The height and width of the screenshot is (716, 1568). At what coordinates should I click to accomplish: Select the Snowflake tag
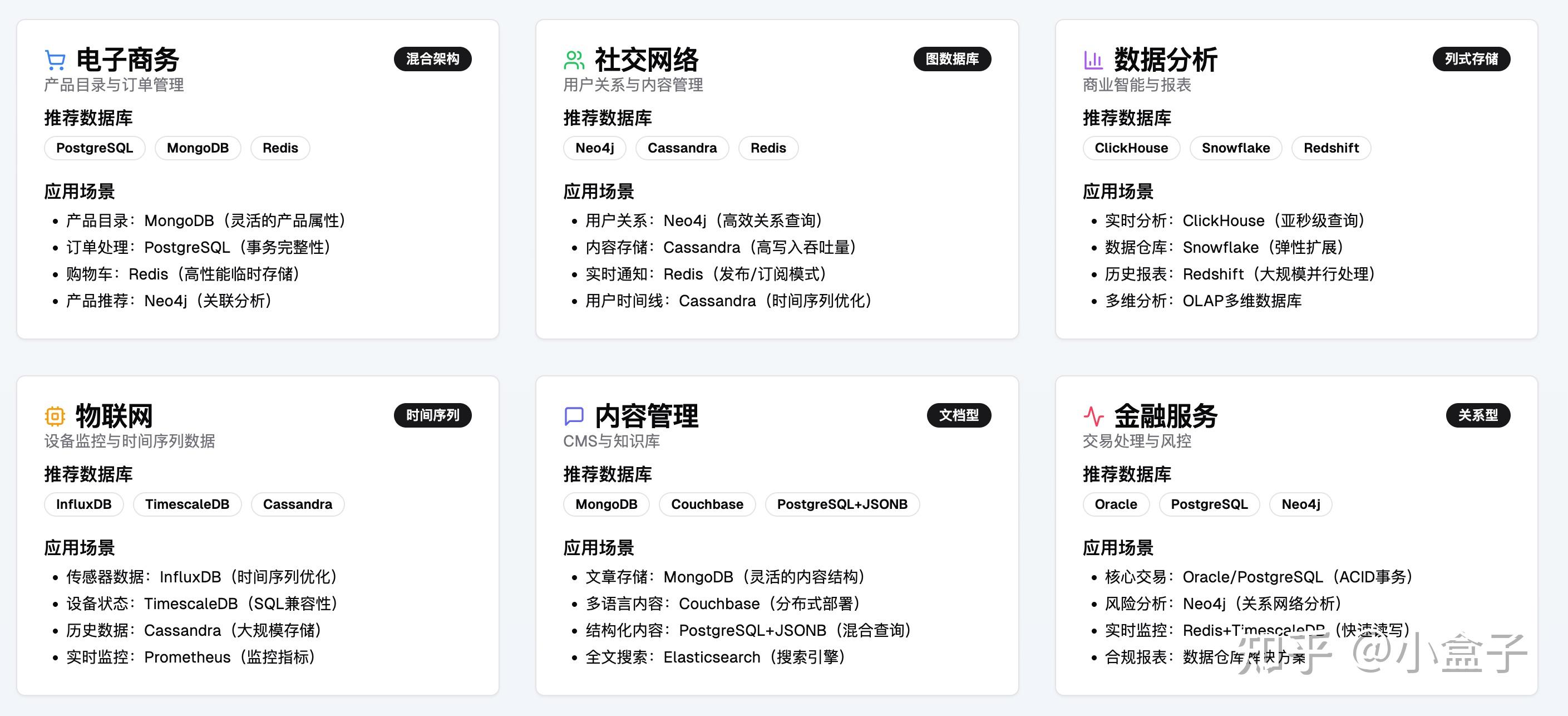tap(1236, 148)
